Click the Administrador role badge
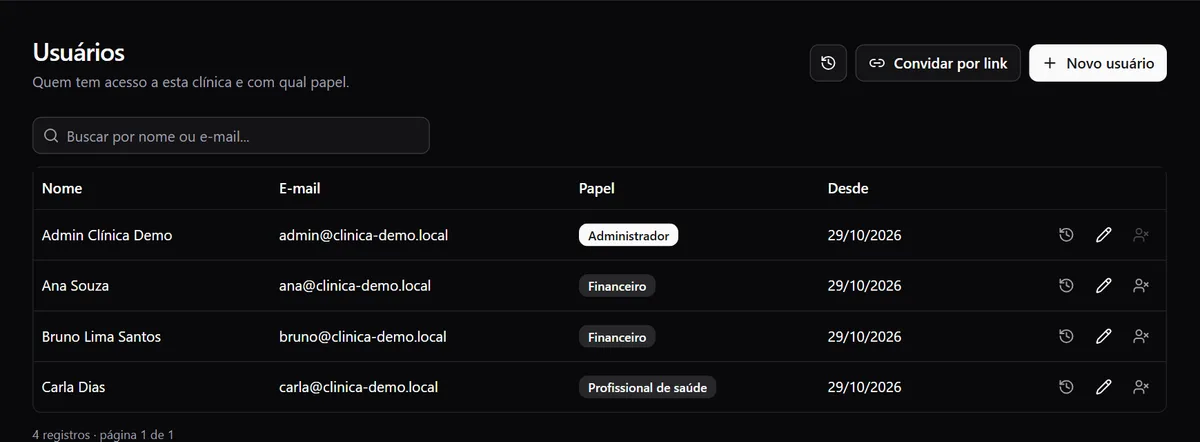This screenshot has width=1200, height=442. pyautogui.click(x=628, y=236)
